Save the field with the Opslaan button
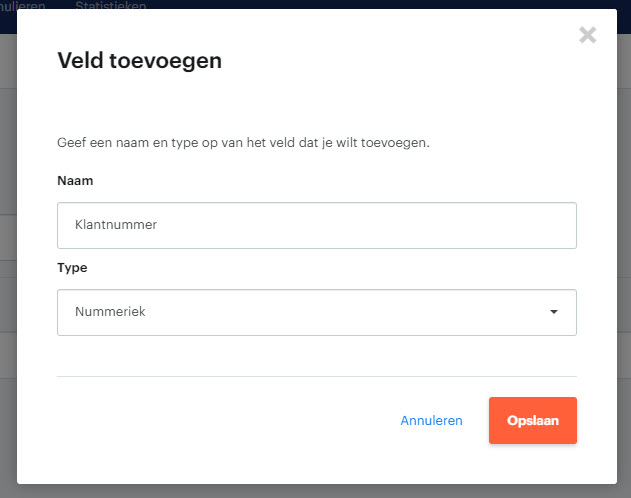This screenshot has height=498, width=631. (x=533, y=420)
